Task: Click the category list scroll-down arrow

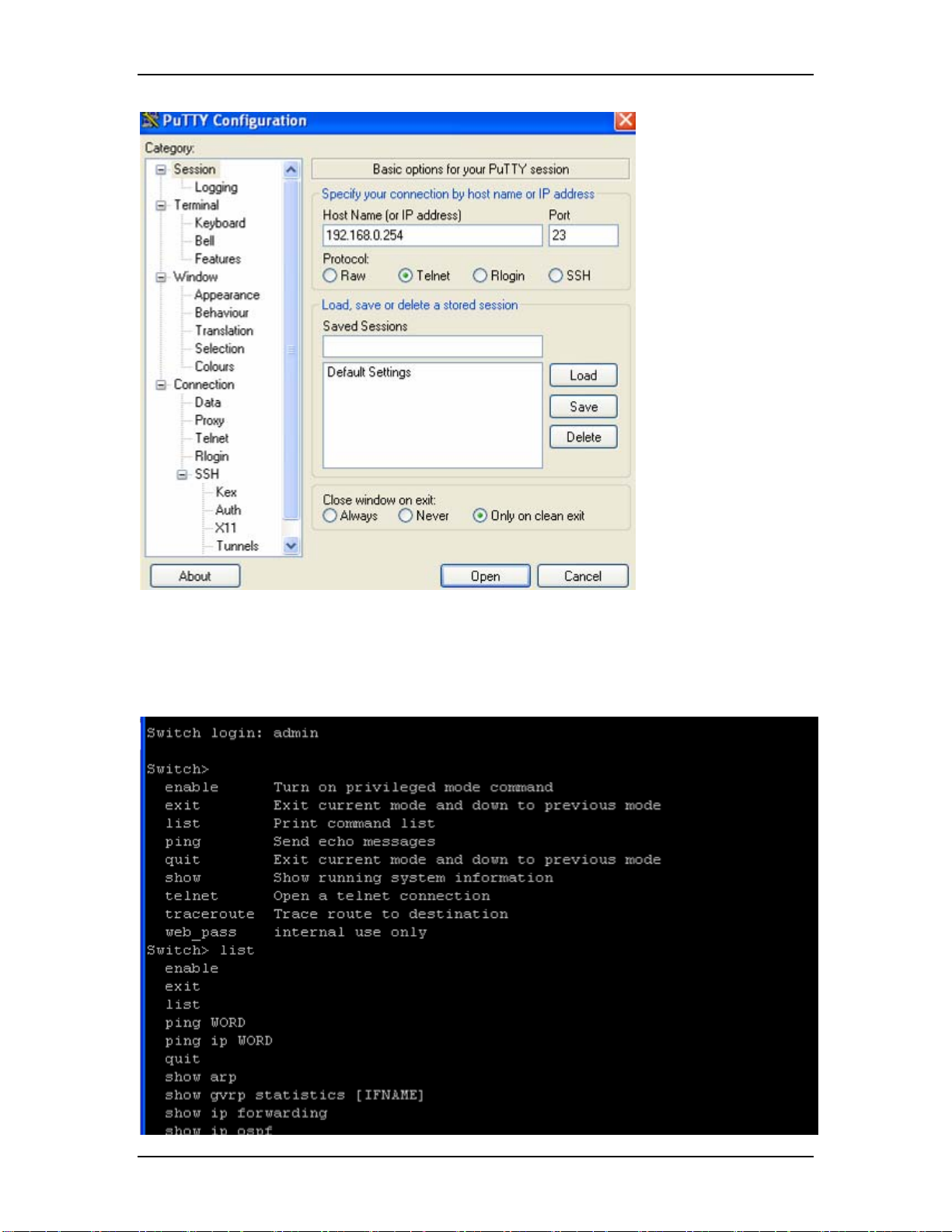Action: point(291,546)
